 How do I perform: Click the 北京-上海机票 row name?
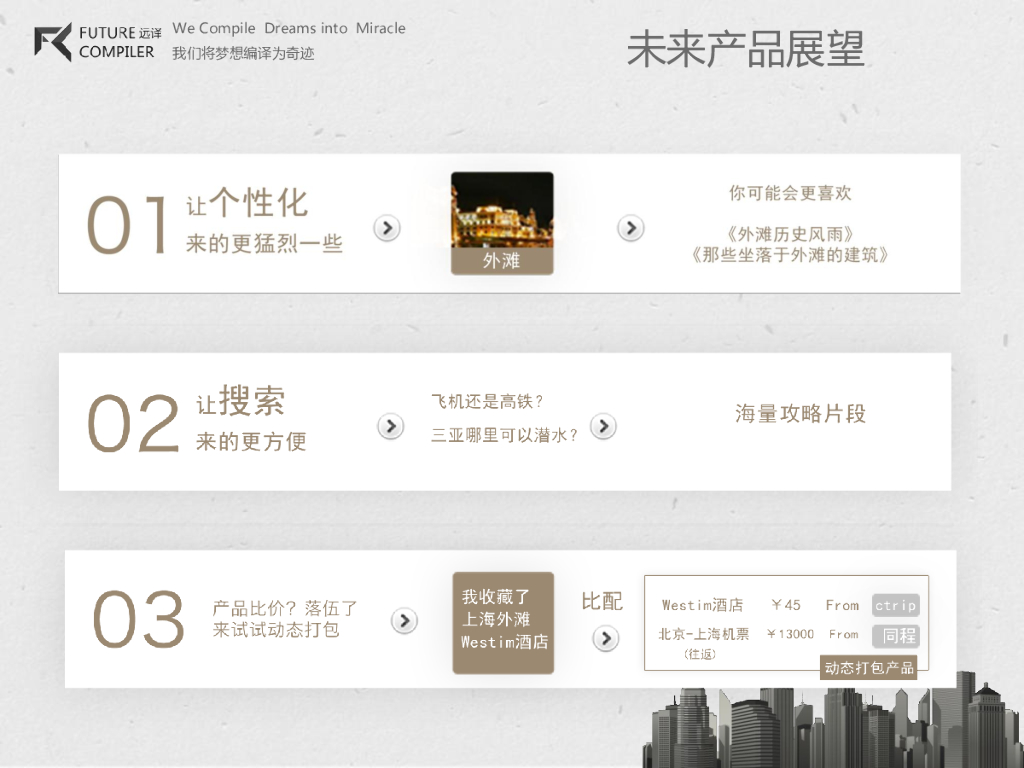704,634
